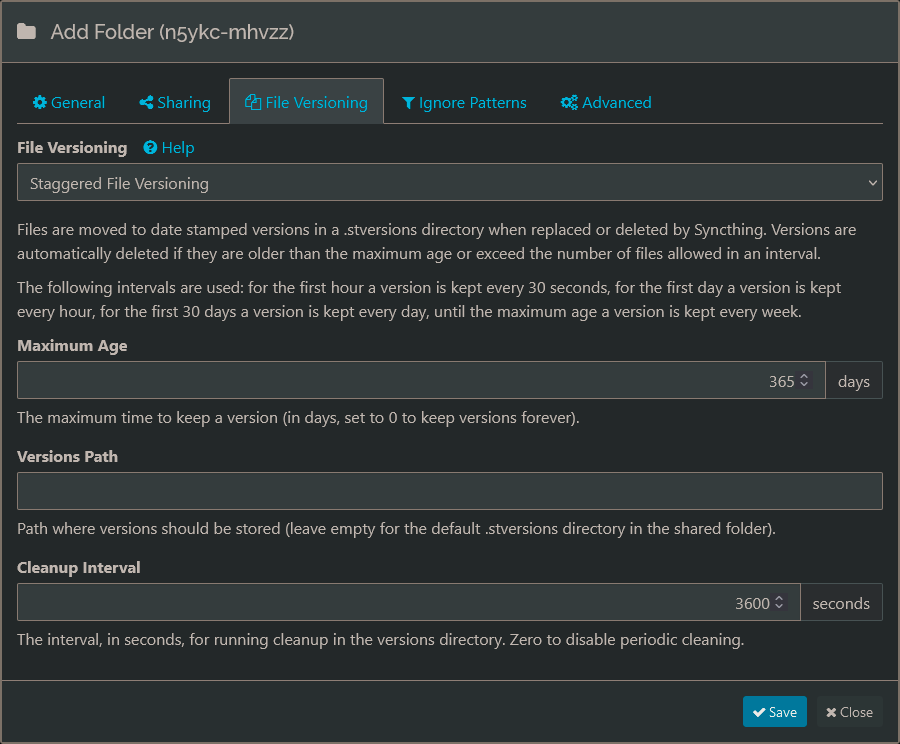Open the Ignore Patterns tab
The height and width of the screenshot is (744, 900).
tap(464, 103)
